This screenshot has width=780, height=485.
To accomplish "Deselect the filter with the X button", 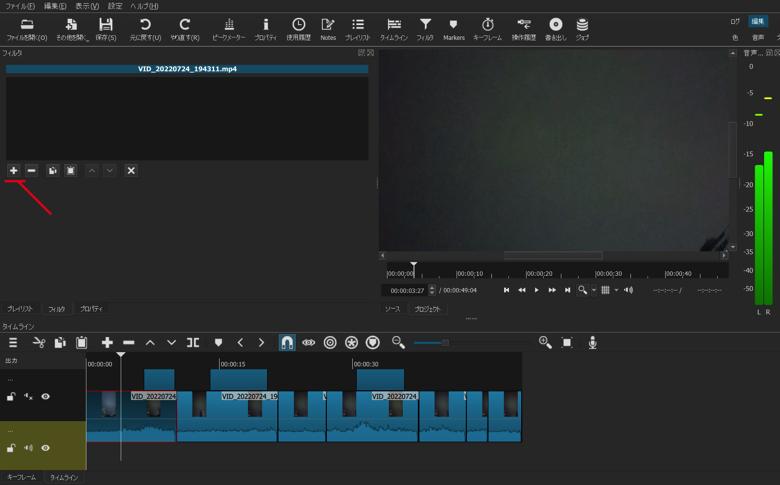I will pos(131,171).
